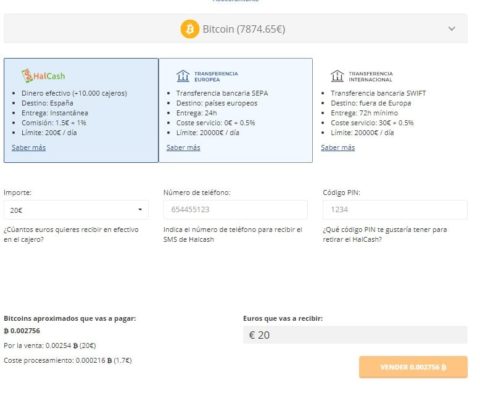Image resolution: width=480 pixels, height=393 pixels.
Task: Open Saber más under Transferencia Internacional
Action: coord(338,147)
